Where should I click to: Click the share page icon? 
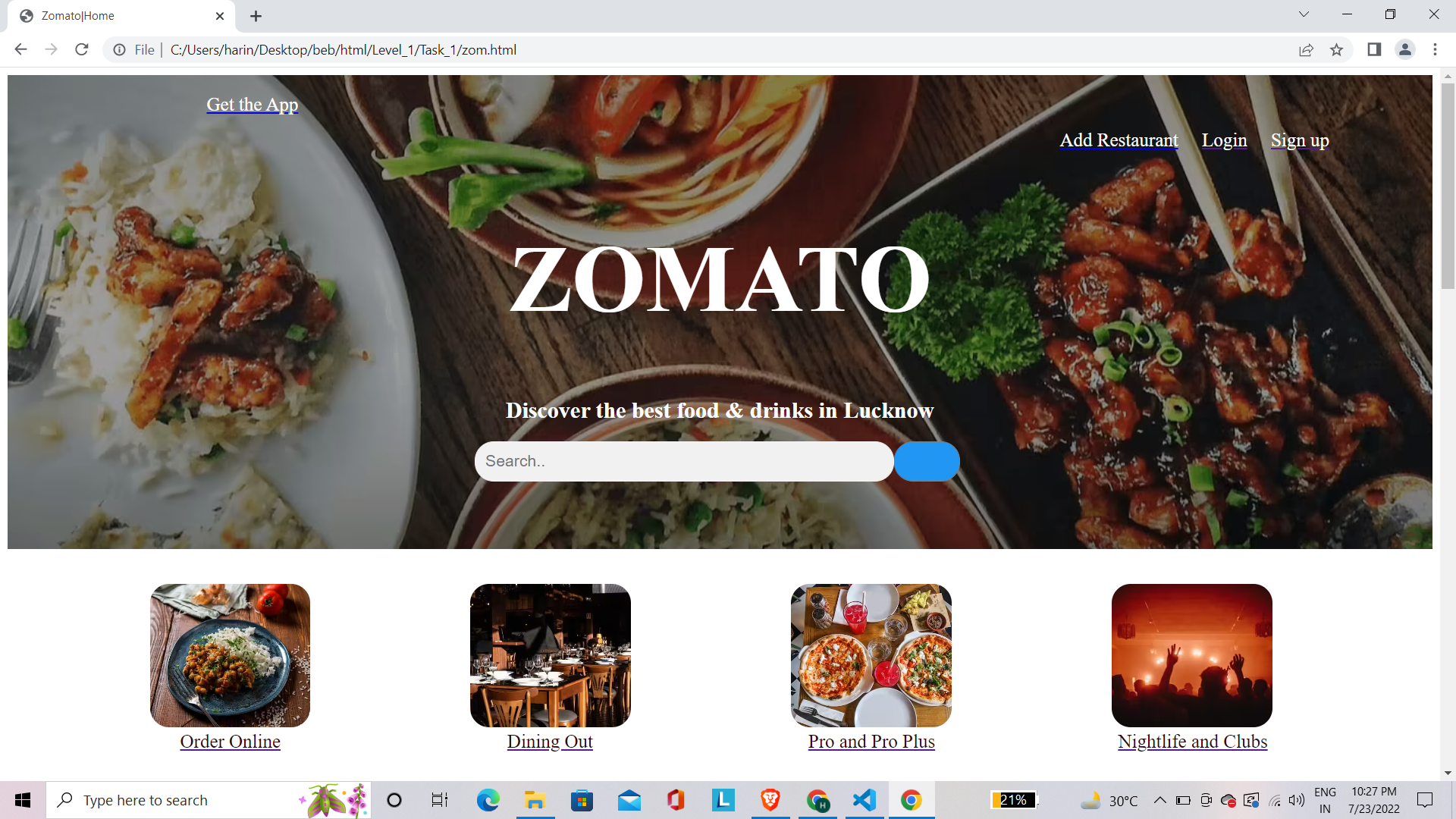(1306, 50)
